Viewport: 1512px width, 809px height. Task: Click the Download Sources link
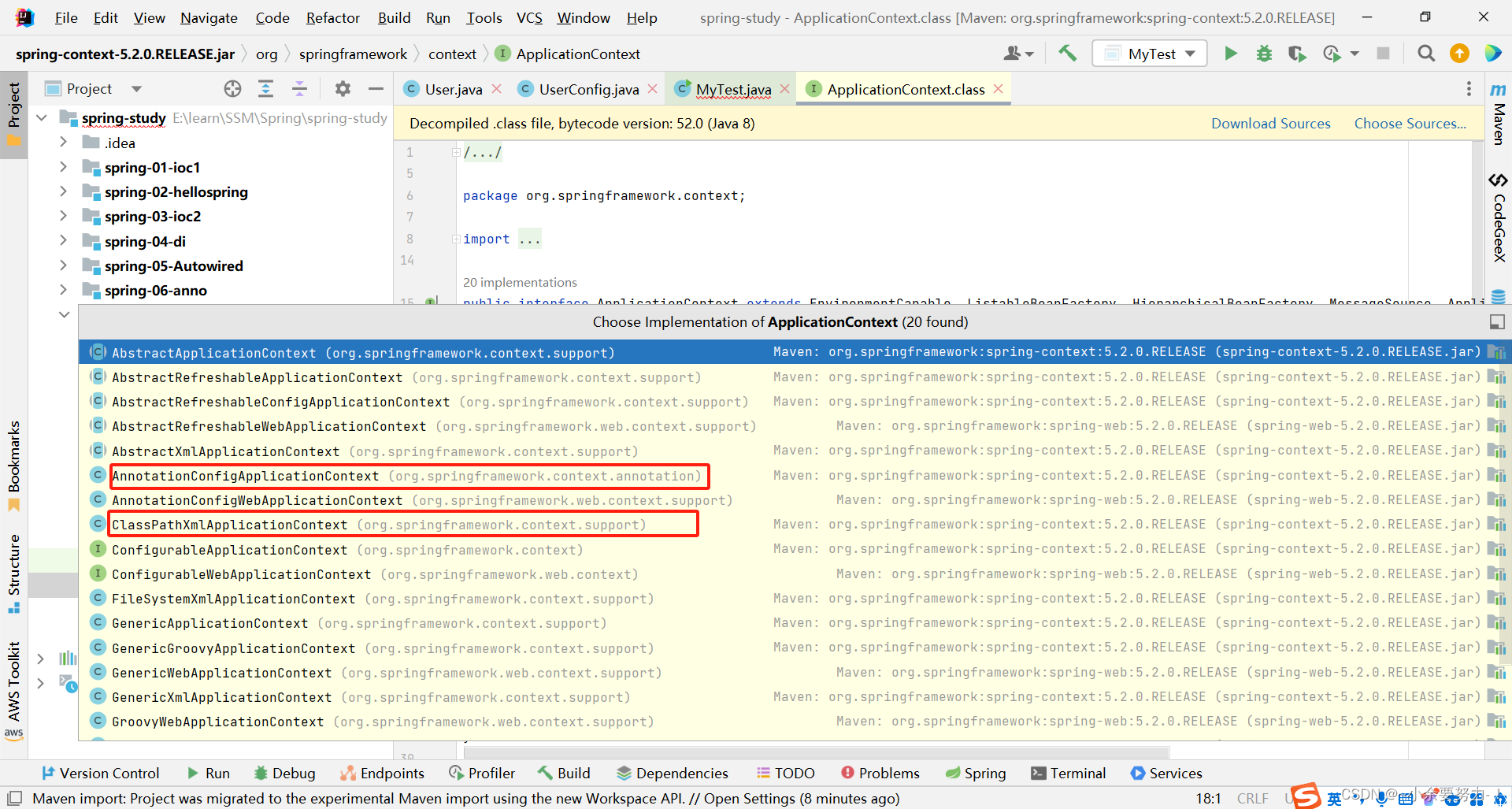point(1270,124)
